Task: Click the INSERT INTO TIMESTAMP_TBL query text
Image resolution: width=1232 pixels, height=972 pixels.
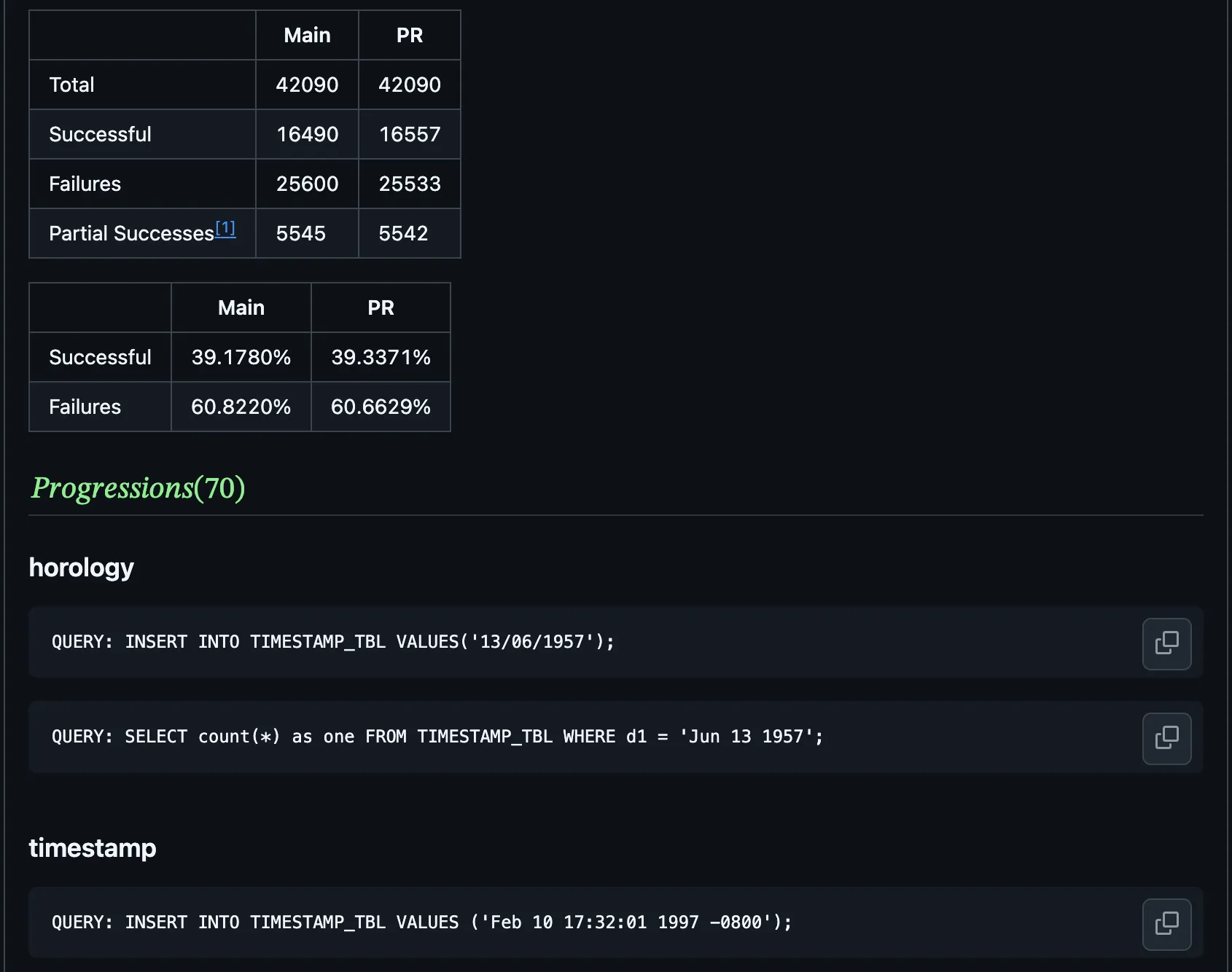Action: pyautogui.click(x=332, y=642)
